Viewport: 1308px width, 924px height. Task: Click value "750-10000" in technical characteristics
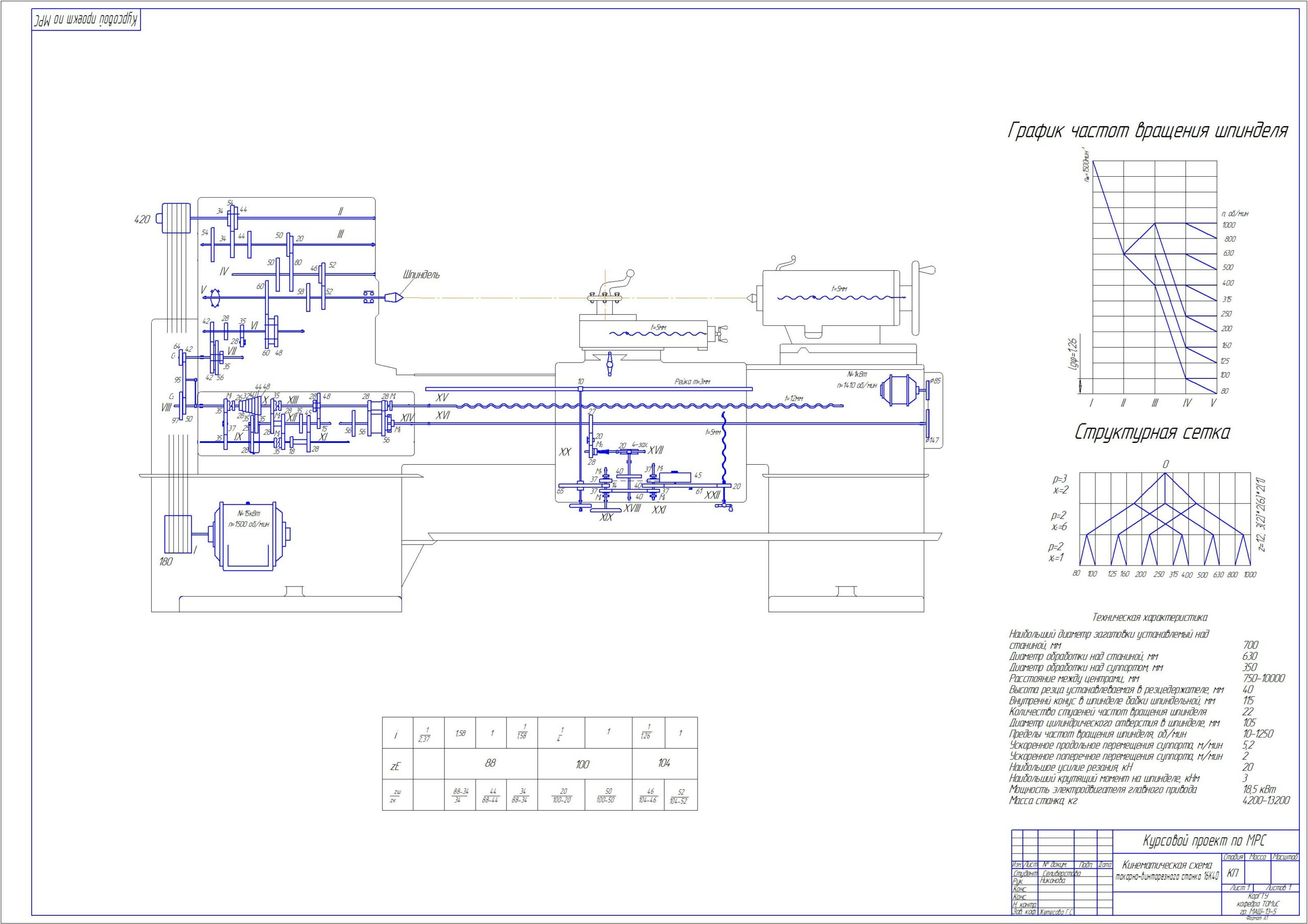[1264, 678]
